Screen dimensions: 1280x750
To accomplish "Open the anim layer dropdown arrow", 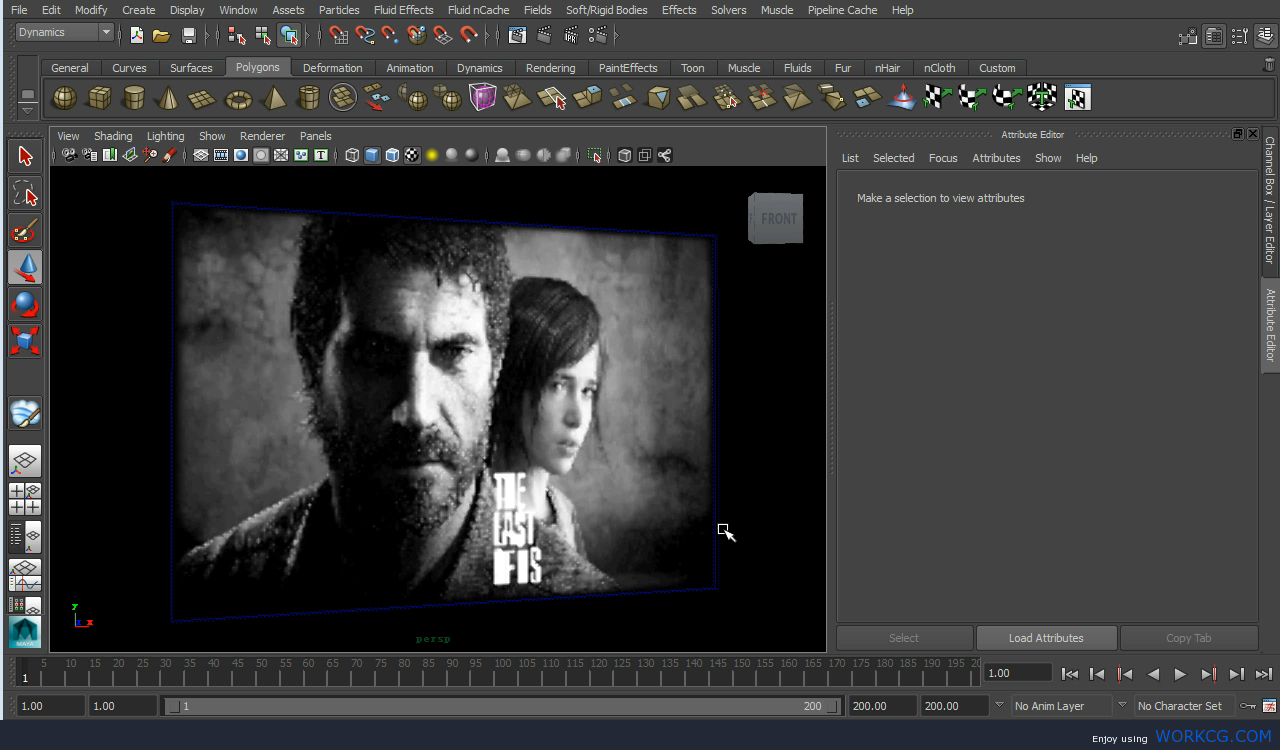I will click(x=999, y=705).
